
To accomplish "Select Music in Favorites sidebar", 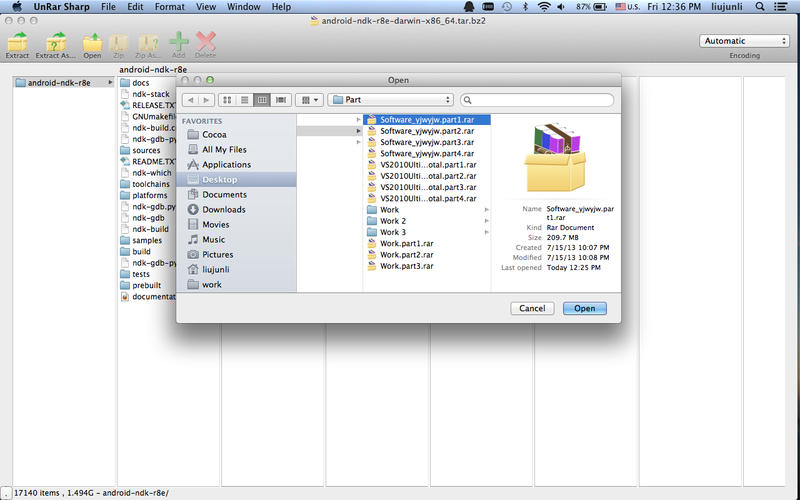I will [236, 240].
